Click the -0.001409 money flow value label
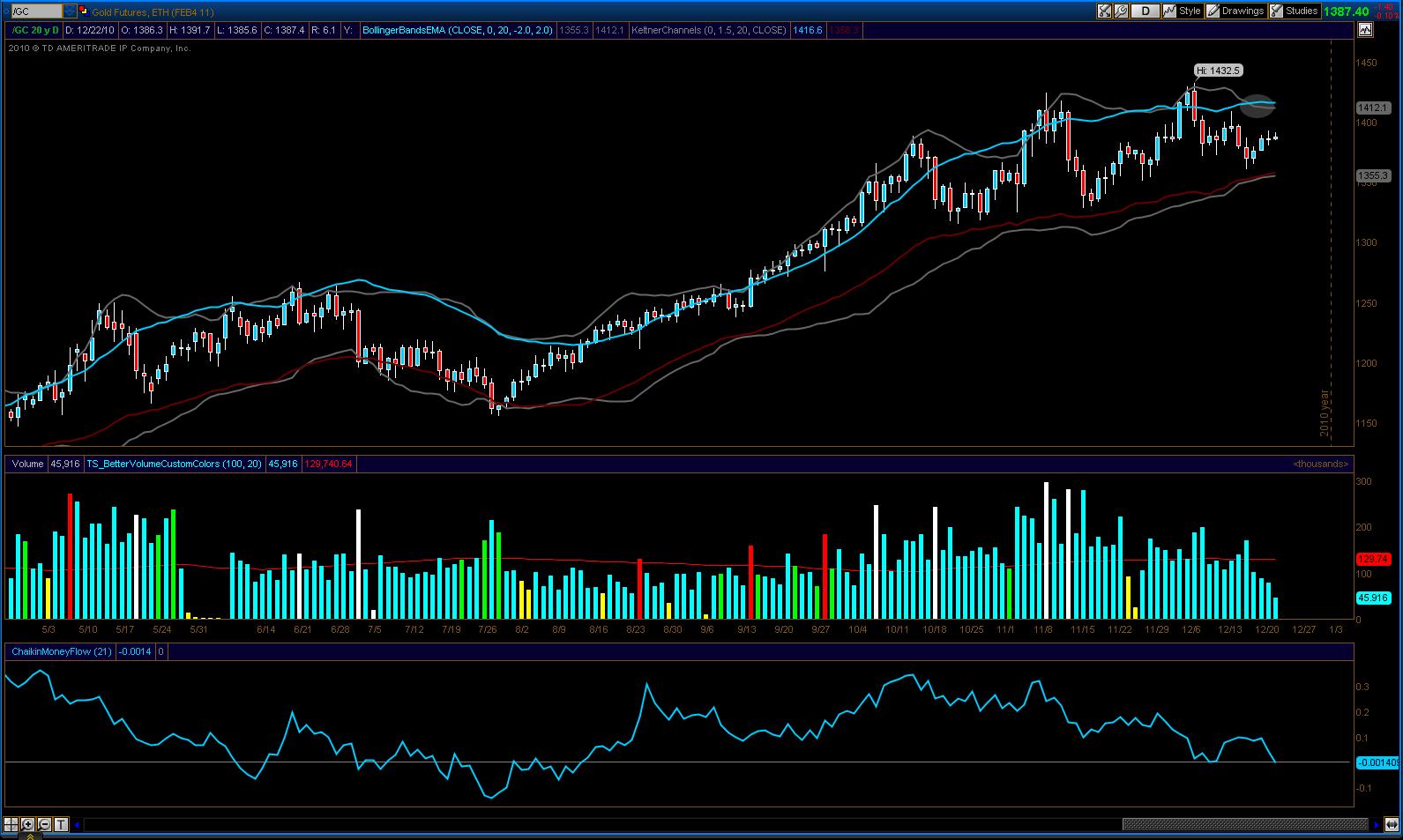This screenshot has width=1403, height=840. pyautogui.click(x=1378, y=762)
